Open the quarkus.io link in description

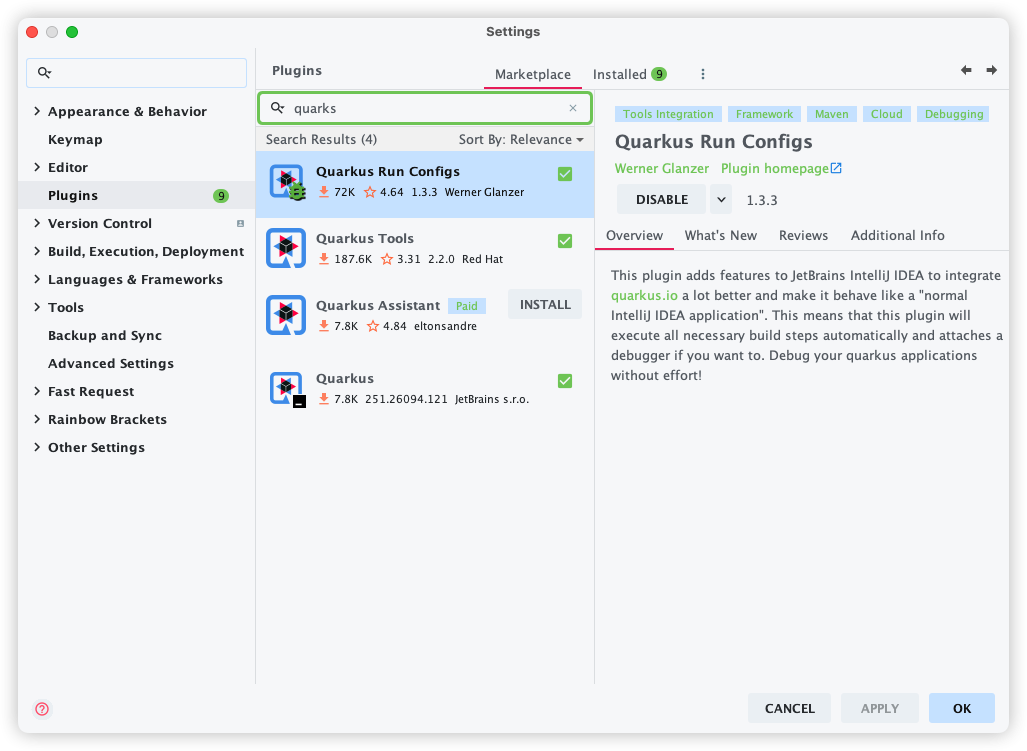644,296
